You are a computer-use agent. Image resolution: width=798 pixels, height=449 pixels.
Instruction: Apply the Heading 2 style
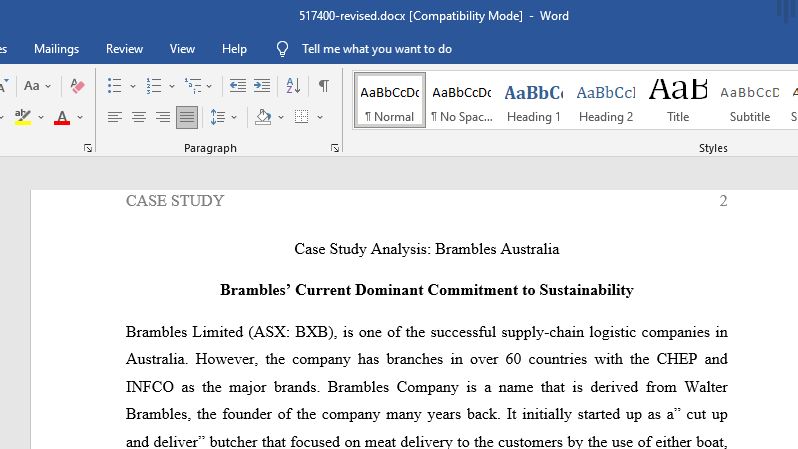click(606, 100)
